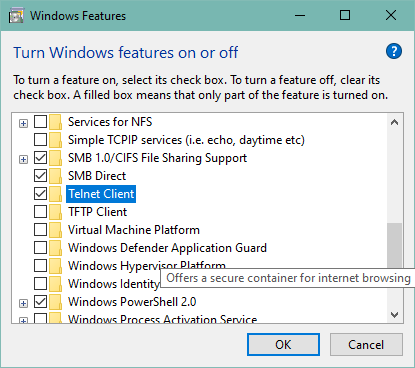
Task: Uncheck SMB 1.0/CIFS File Sharing Support
Action: pyautogui.click(x=40, y=158)
